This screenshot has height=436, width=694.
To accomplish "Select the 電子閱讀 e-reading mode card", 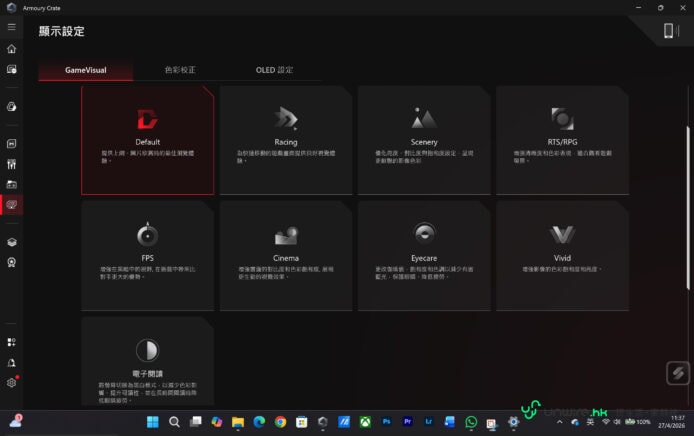I will click(x=148, y=362).
